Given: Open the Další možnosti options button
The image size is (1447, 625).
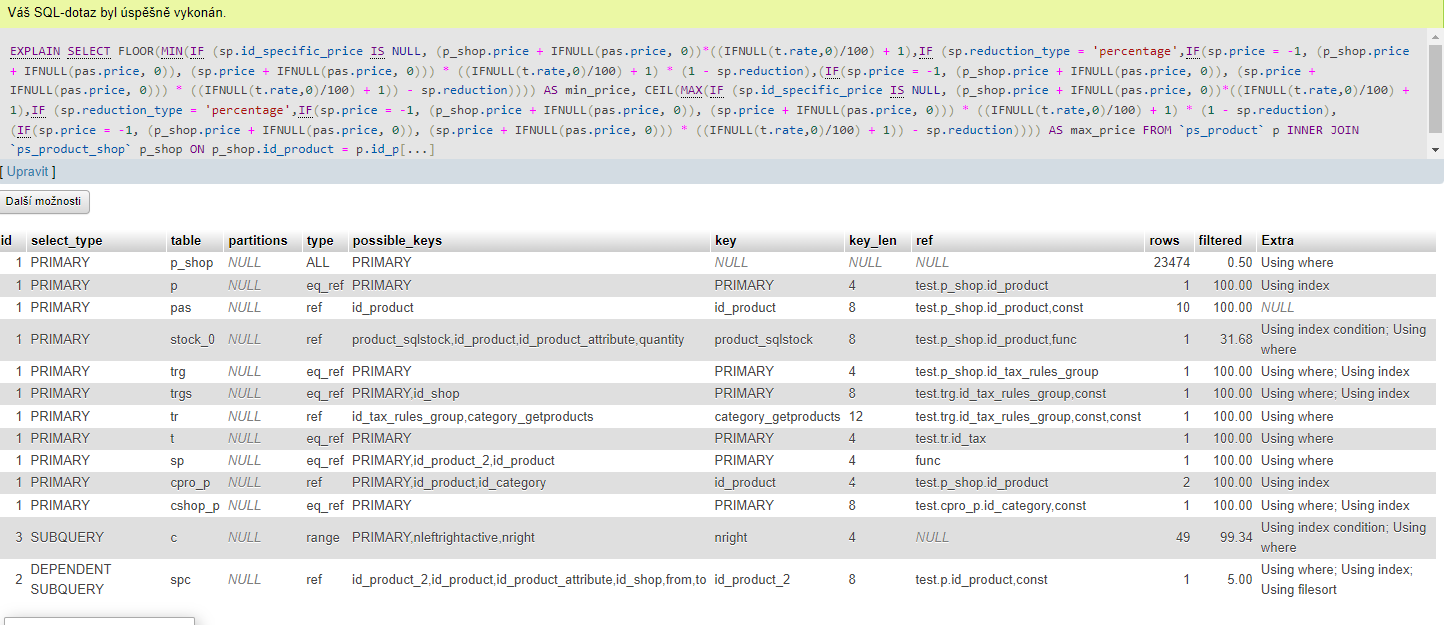Looking at the screenshot, I should 45,201.
